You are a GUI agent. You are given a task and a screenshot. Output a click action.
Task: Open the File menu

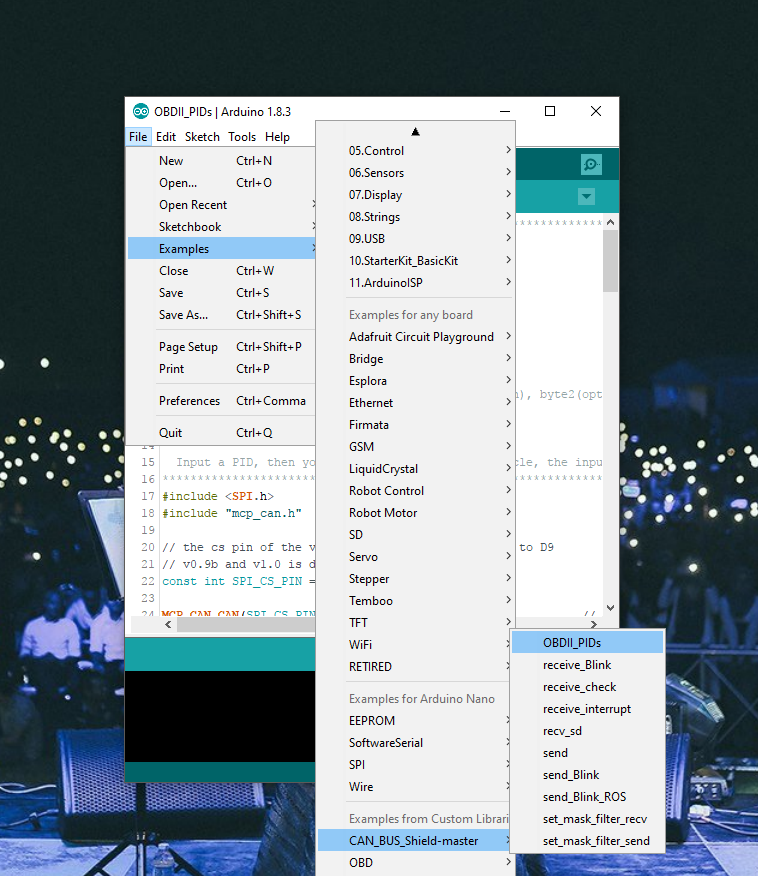pos(138,137)
